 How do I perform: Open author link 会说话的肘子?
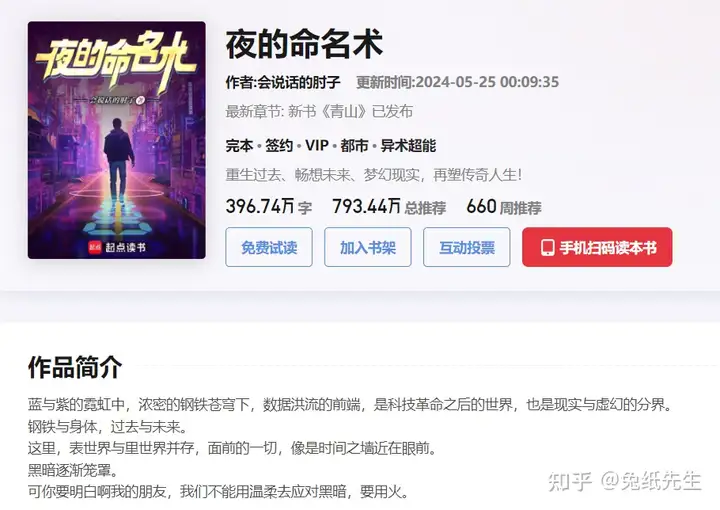tap(298, 82)
